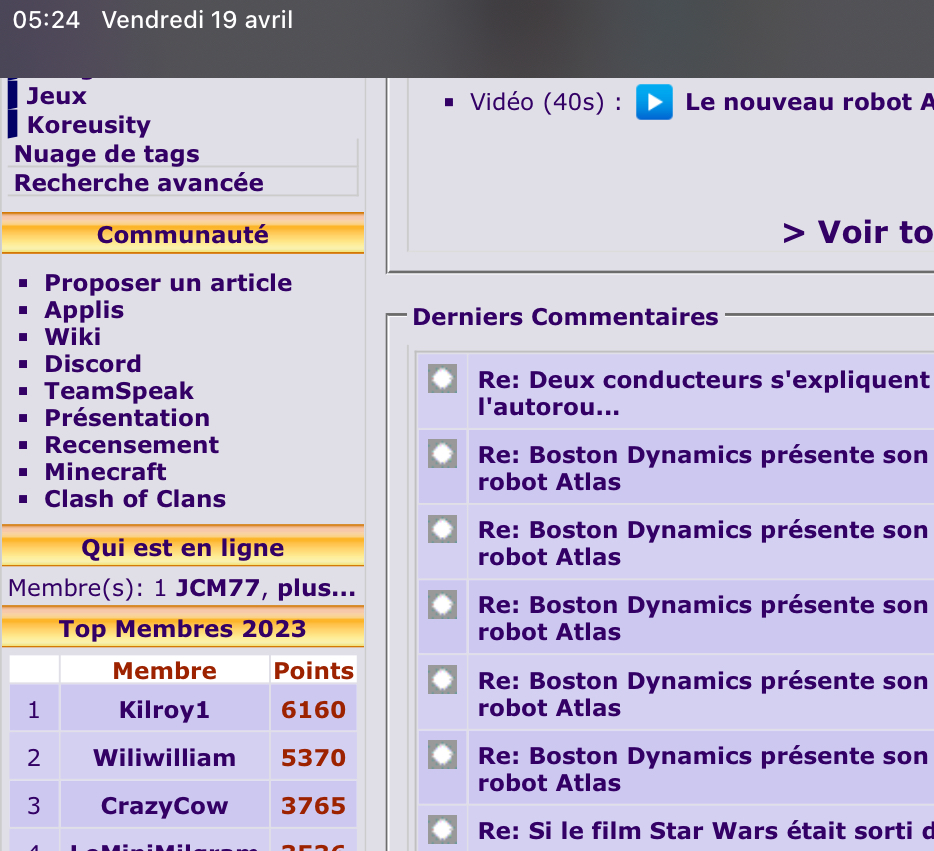Click the blue play icon beside Vidéo (40s)

[654, 103]
